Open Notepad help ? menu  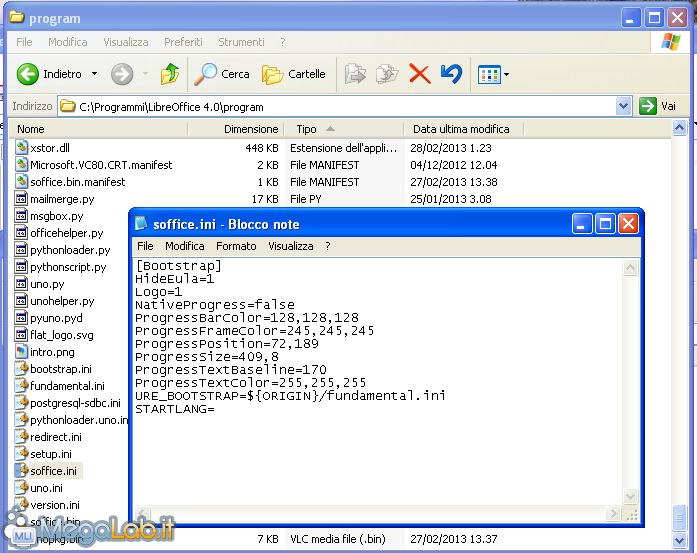click(328, 246)
